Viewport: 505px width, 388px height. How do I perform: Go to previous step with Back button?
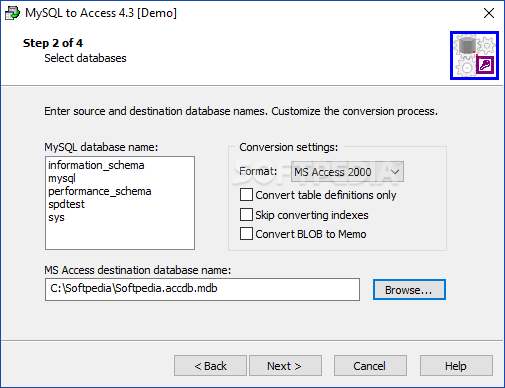pos(210,366)
